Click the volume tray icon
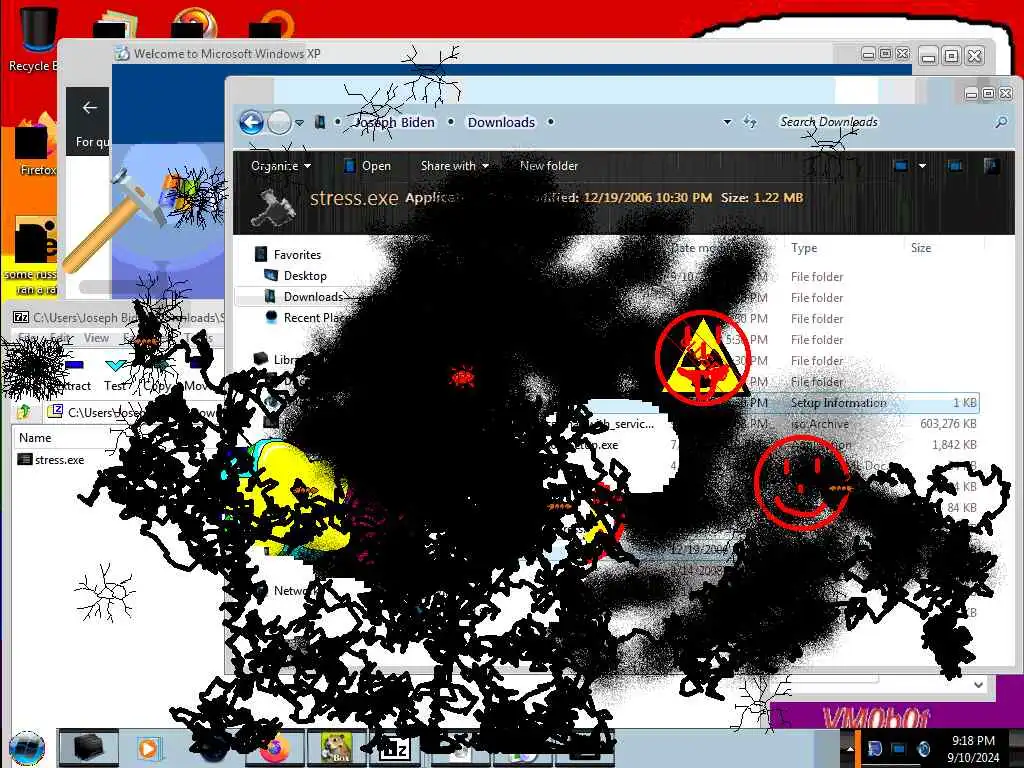This screenshot has width=1024, height=768. [x=923, y=749]
